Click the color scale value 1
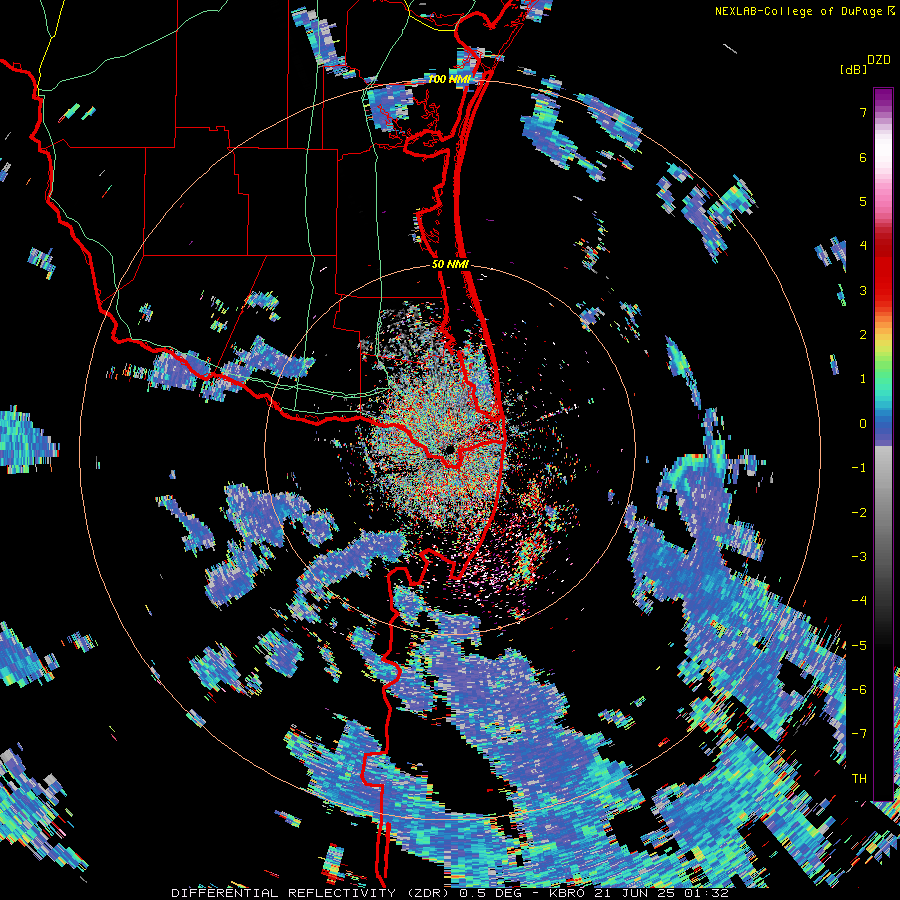The image size is (900, 900). [863, 379]
